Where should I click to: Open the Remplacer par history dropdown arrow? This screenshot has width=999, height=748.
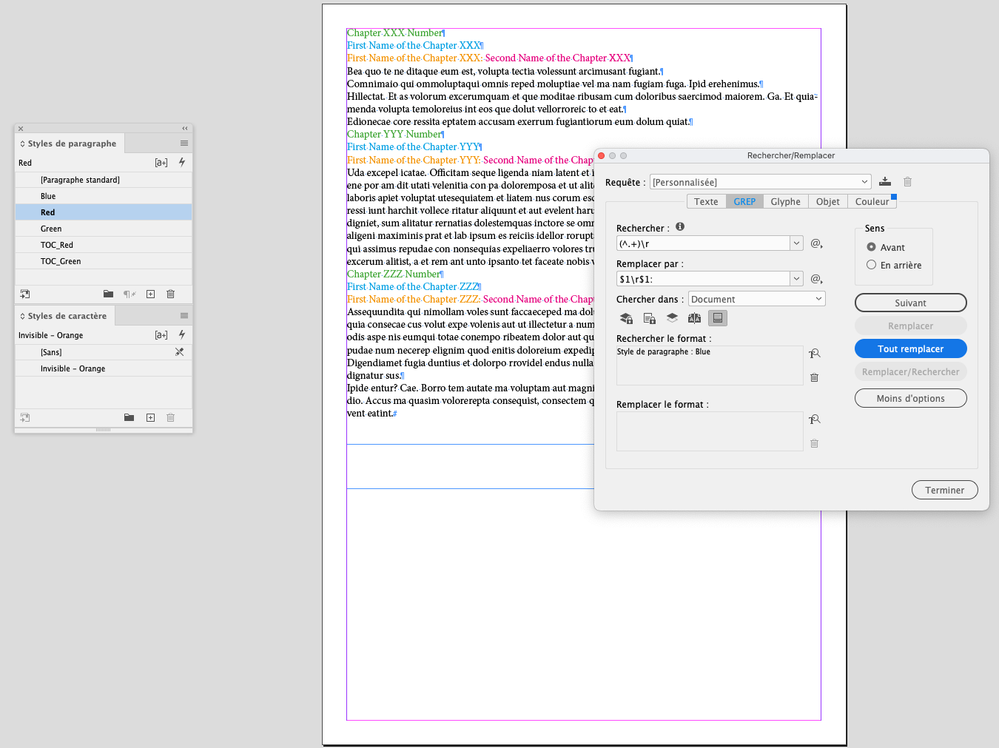pos(796,279)
